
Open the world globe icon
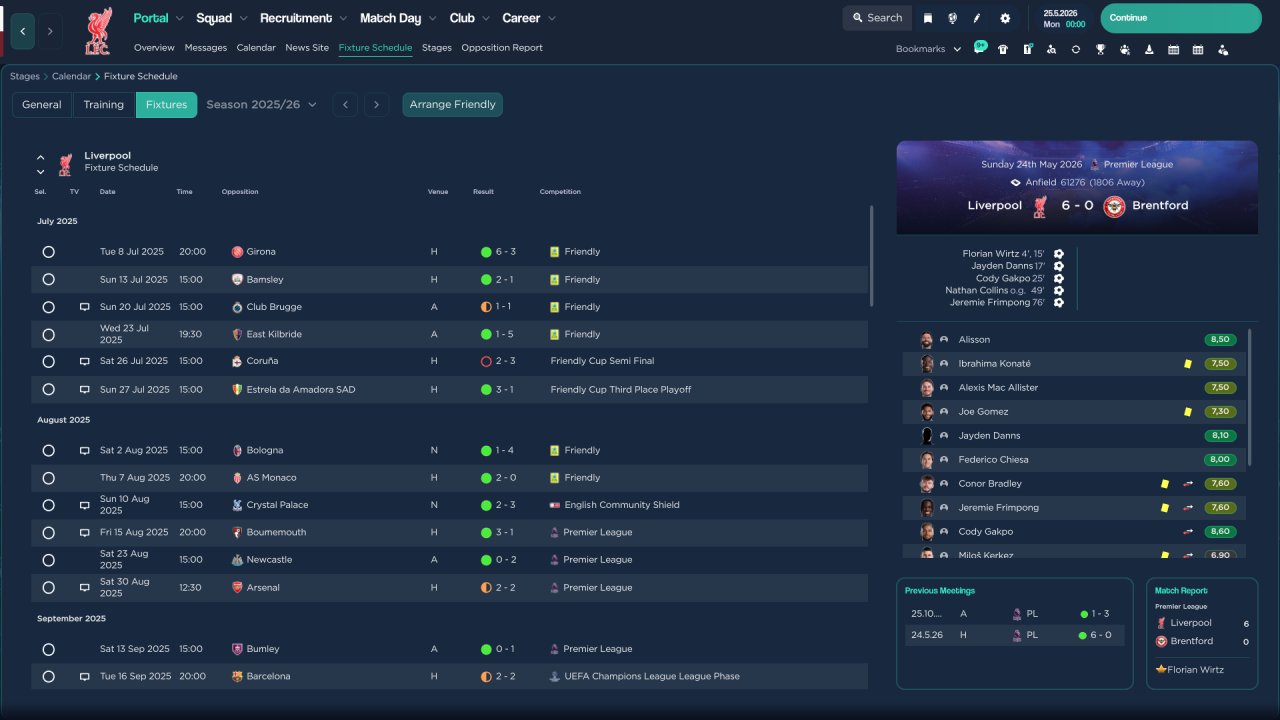pos(952,18)
